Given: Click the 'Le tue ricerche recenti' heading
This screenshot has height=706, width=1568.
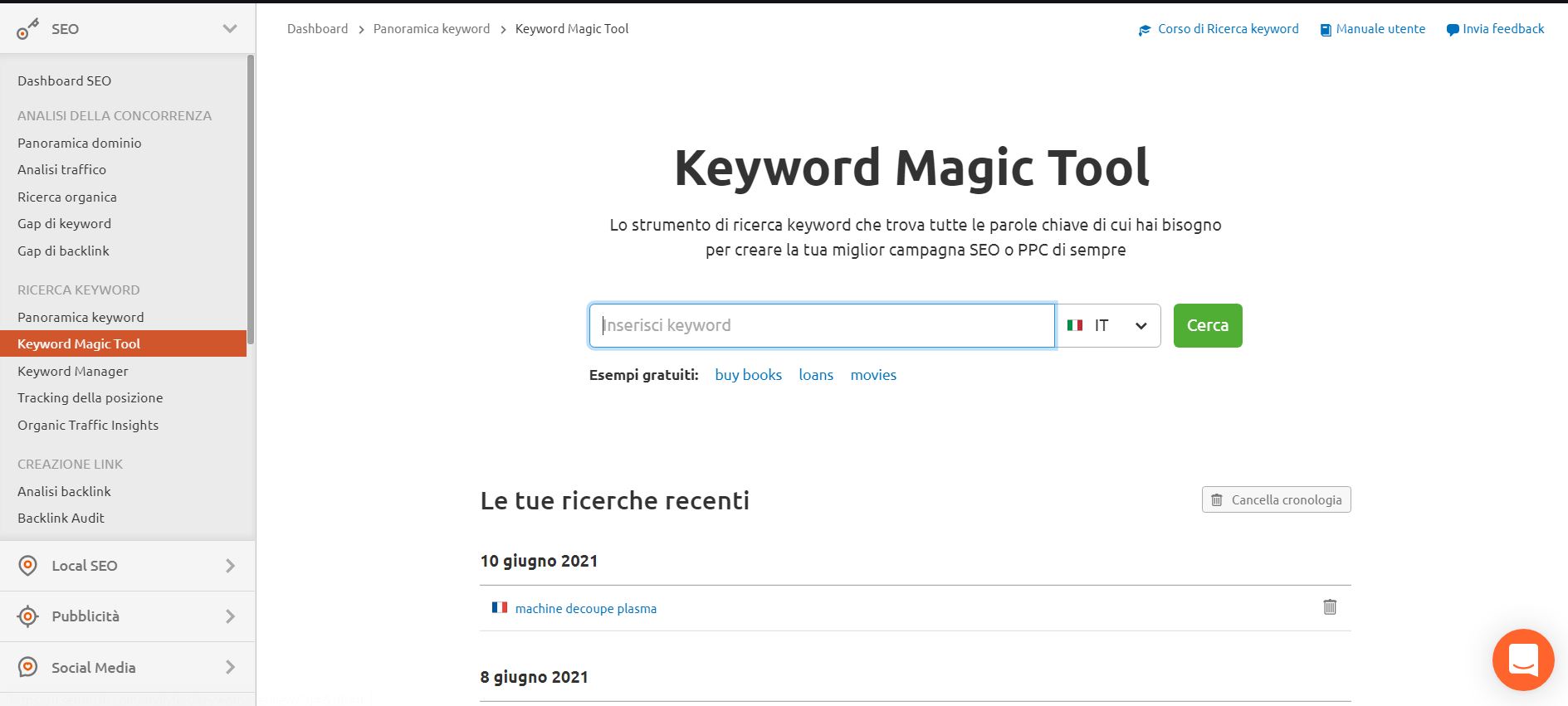Looking at the screenshot, I should (x=614, y=500).
